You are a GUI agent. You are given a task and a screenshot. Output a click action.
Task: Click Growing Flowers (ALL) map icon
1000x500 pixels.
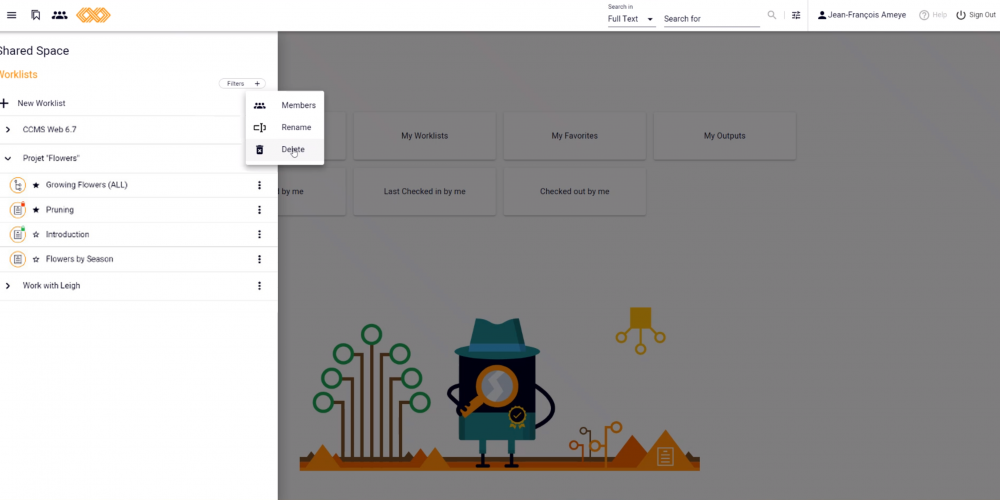(x=18, y=185)
